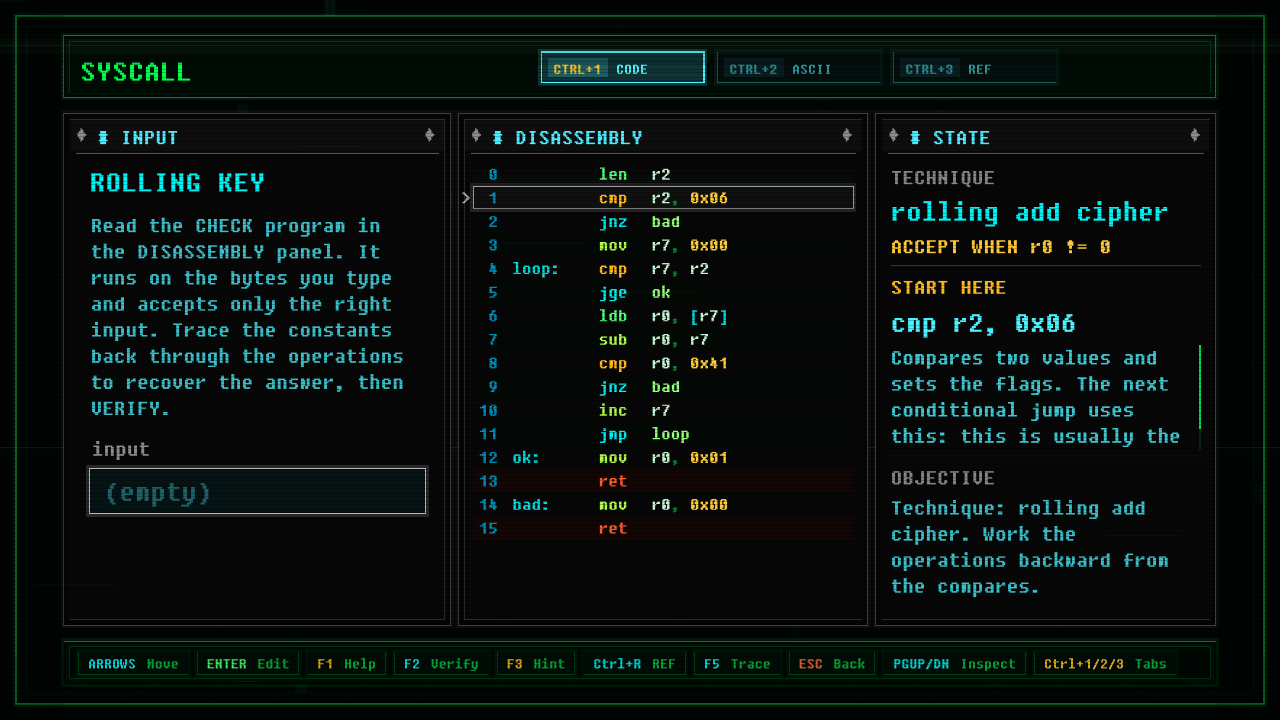Select line 7 'sub r0, r7'
The width and height of the screenshot is (1280, 720).
[663, 340]
